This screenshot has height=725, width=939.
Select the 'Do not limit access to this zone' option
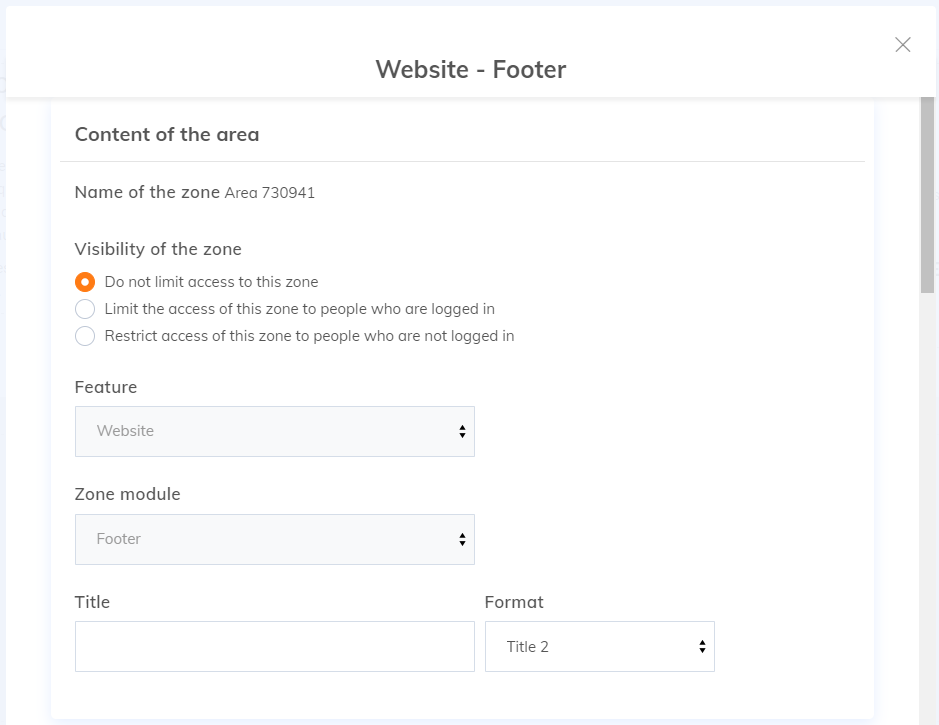(x=85, y=282)
